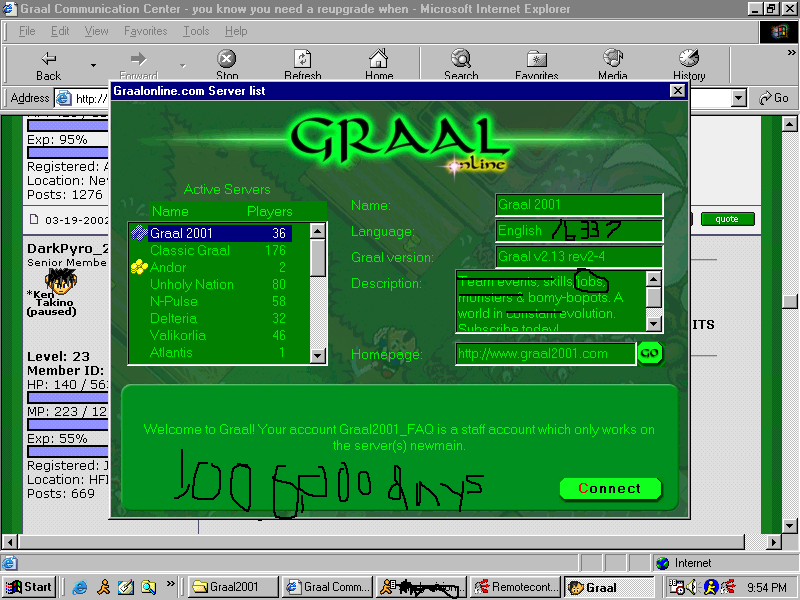The width and height of the screenshot is (800, 600).
Task: Show more toolbar buttons chevron
Action: click(791, 53)
